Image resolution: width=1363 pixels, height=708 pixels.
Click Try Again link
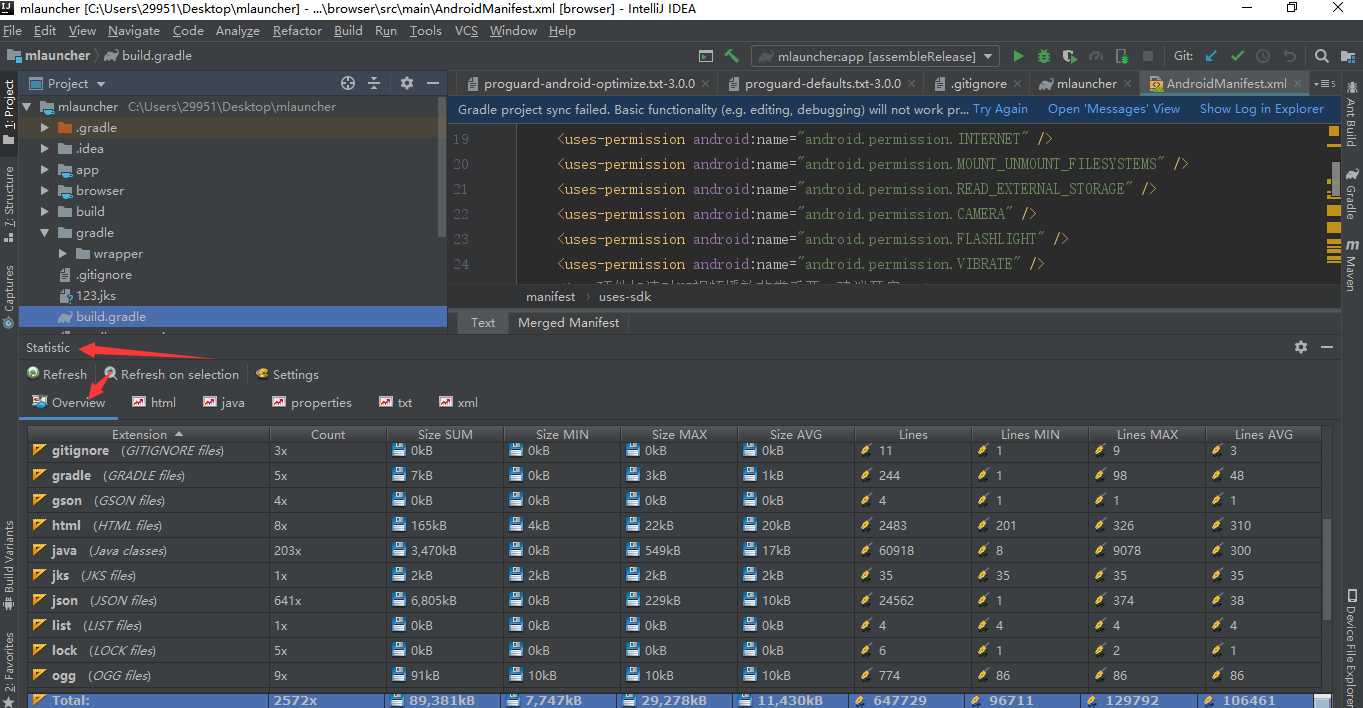click(1000, 109)
